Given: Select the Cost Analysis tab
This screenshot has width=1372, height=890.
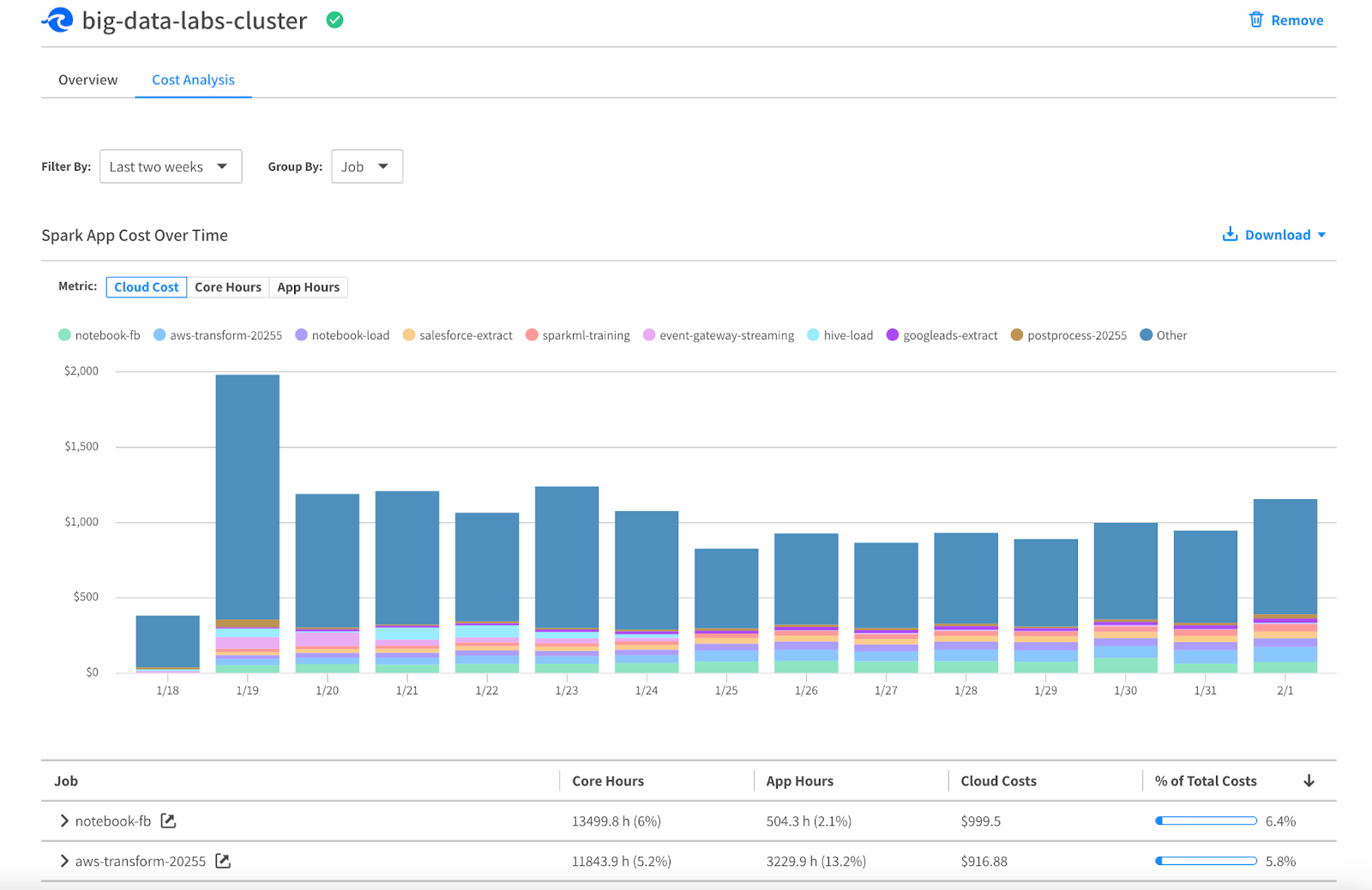Looking at the screenshot, I should click(x=193, y=80).
